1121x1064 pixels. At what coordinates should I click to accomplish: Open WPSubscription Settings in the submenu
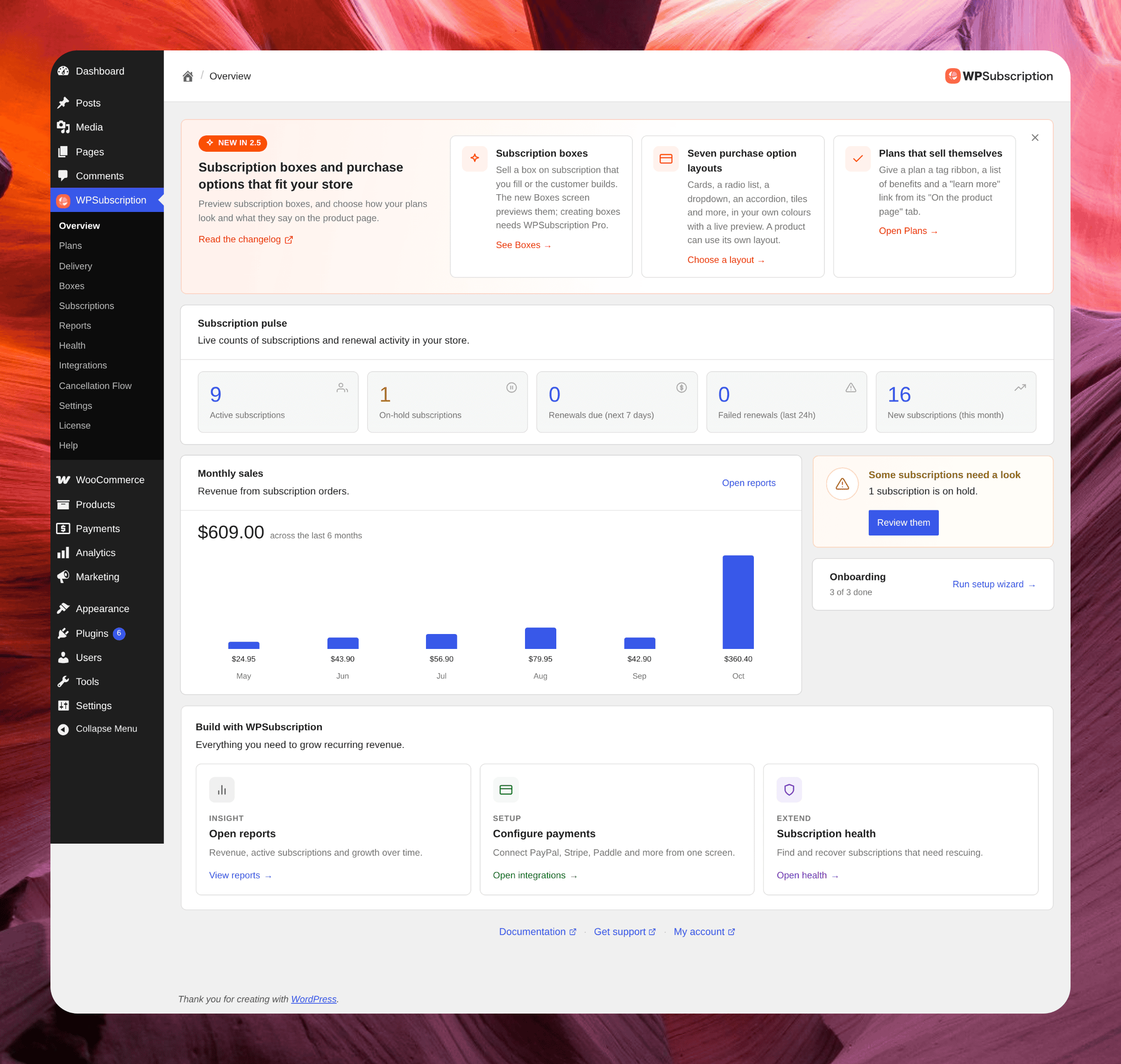tap(107, 406)
